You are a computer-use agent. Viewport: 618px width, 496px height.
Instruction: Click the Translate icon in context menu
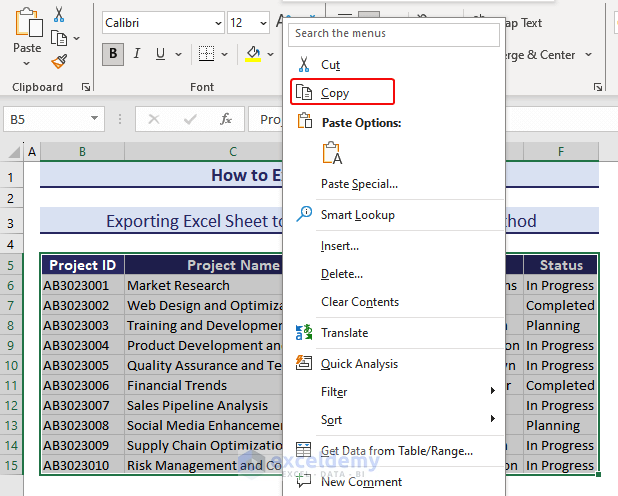305,332
